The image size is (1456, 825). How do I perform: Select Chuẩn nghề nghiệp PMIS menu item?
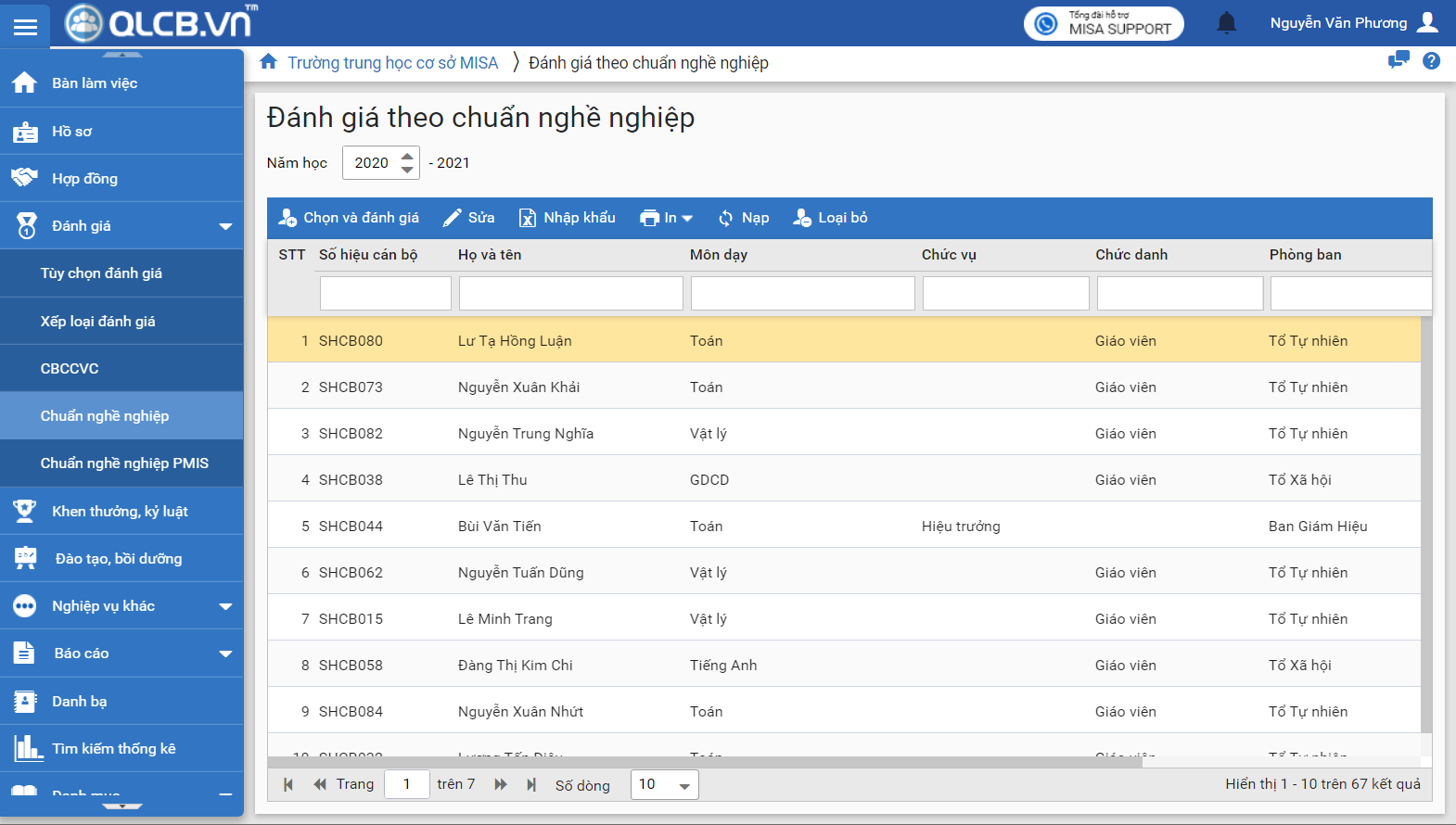[x=124, y=463]
